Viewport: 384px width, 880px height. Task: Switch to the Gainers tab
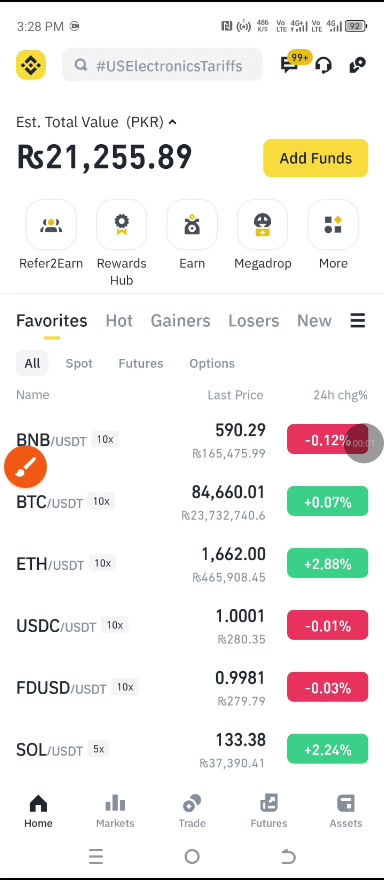tap(180, 320)
